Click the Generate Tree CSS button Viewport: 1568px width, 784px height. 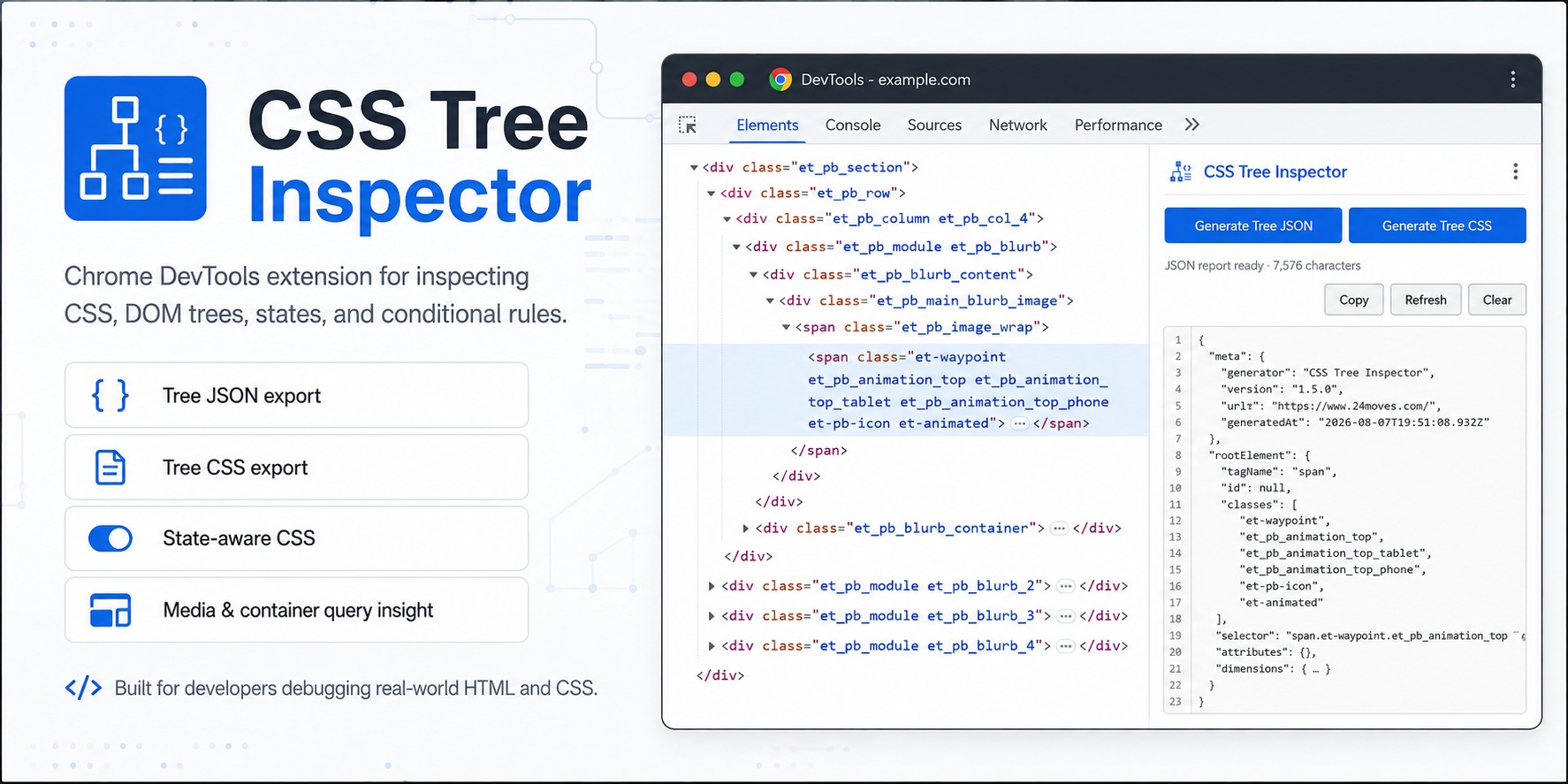[1437, 225]
